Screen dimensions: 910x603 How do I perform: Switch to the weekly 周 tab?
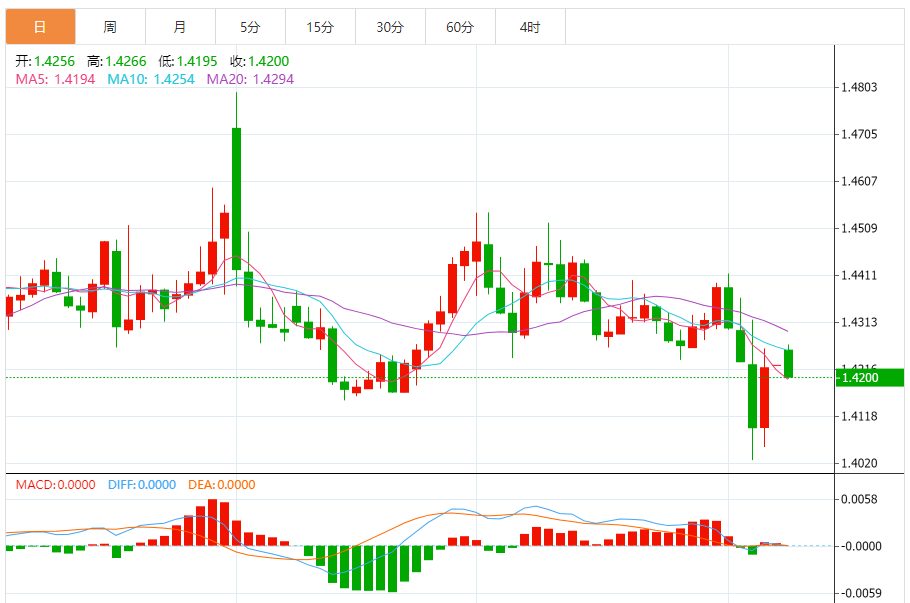[110, 27]
